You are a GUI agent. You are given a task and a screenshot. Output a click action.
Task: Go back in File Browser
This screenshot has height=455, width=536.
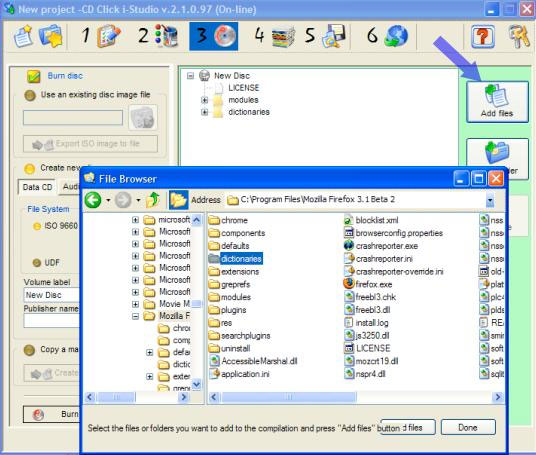click(93, 200)
